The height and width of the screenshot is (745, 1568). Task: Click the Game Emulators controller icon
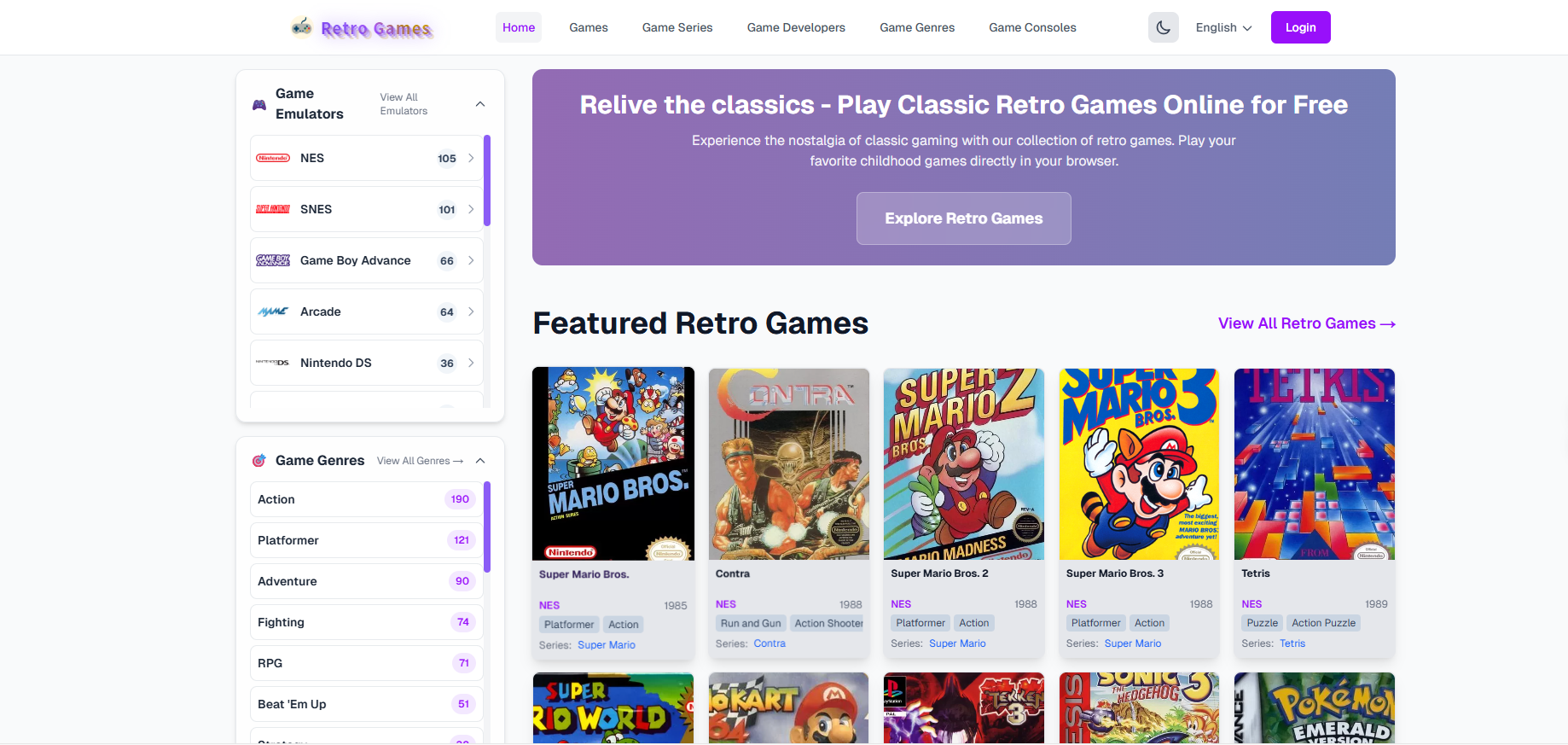coord(259,105)
